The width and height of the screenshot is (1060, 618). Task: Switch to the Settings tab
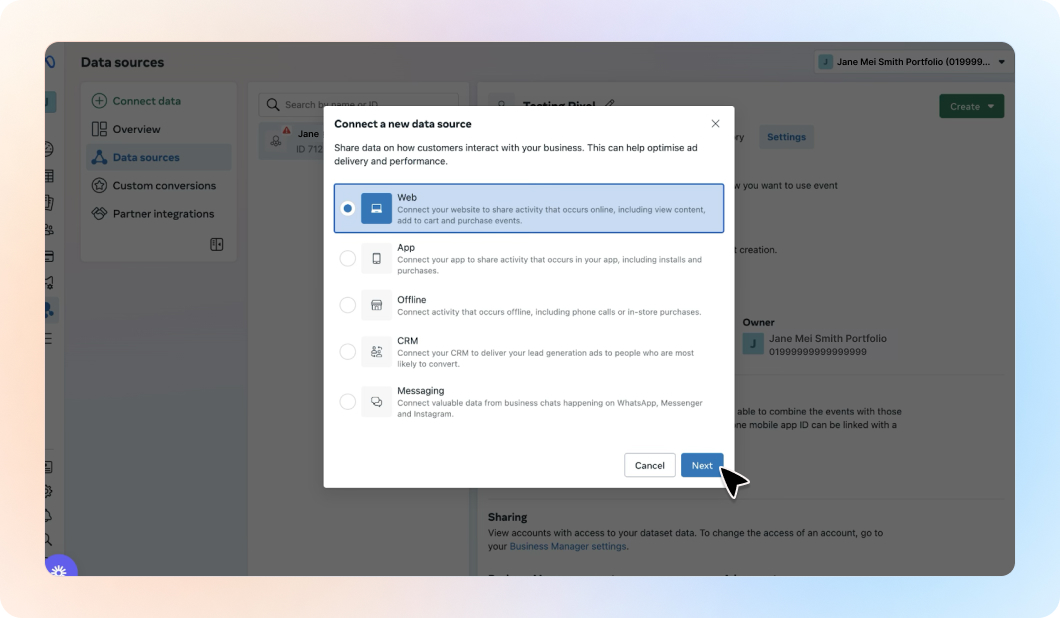pos(786,137)
